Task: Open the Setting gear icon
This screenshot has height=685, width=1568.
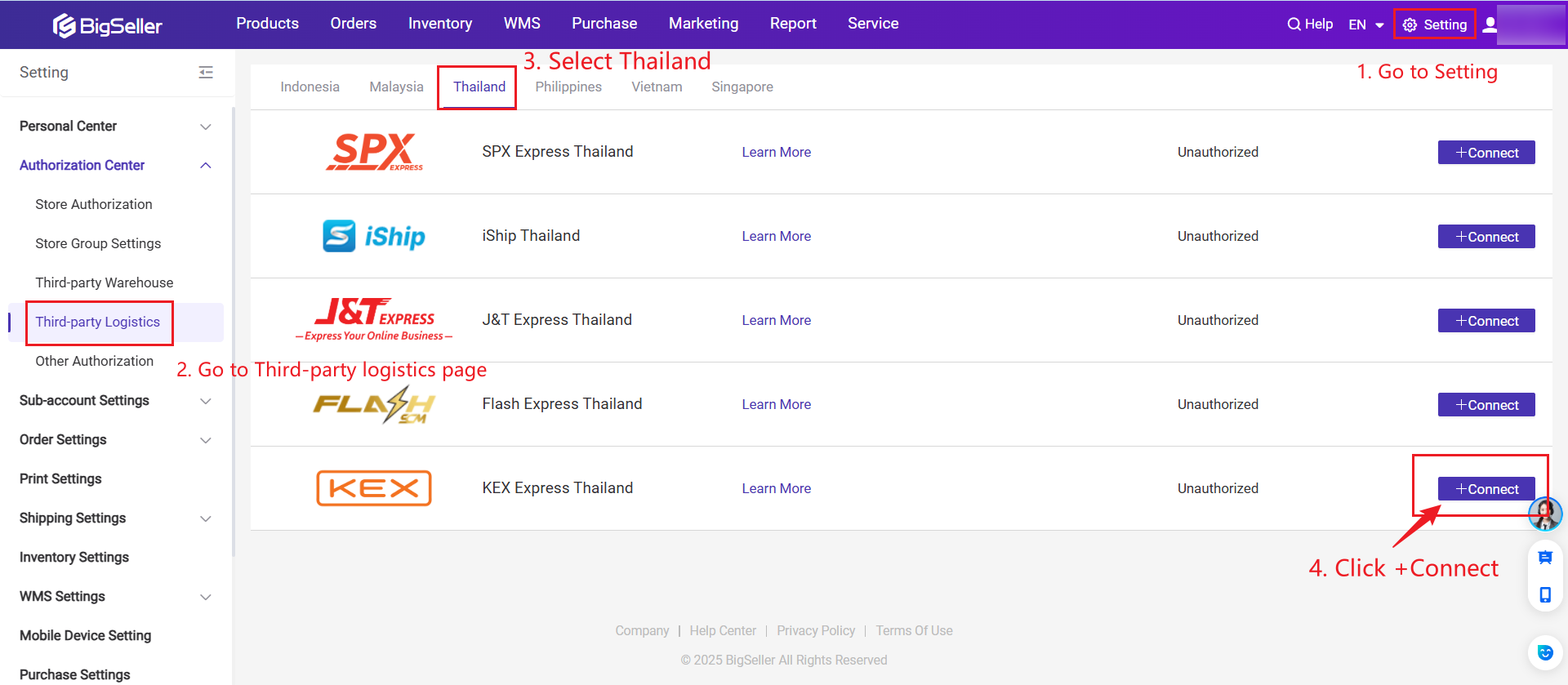Action: click(1410, 25)
